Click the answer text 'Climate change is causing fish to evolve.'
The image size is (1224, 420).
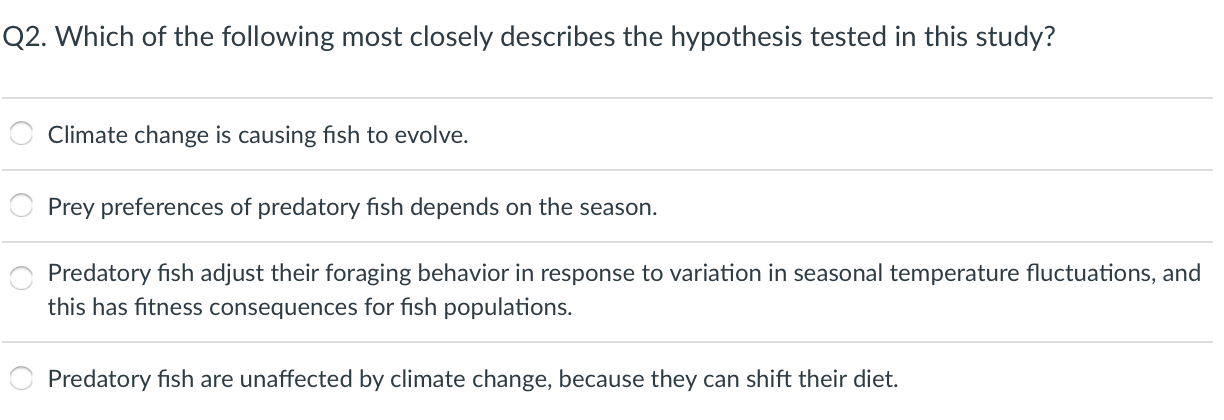pos(258,135)
